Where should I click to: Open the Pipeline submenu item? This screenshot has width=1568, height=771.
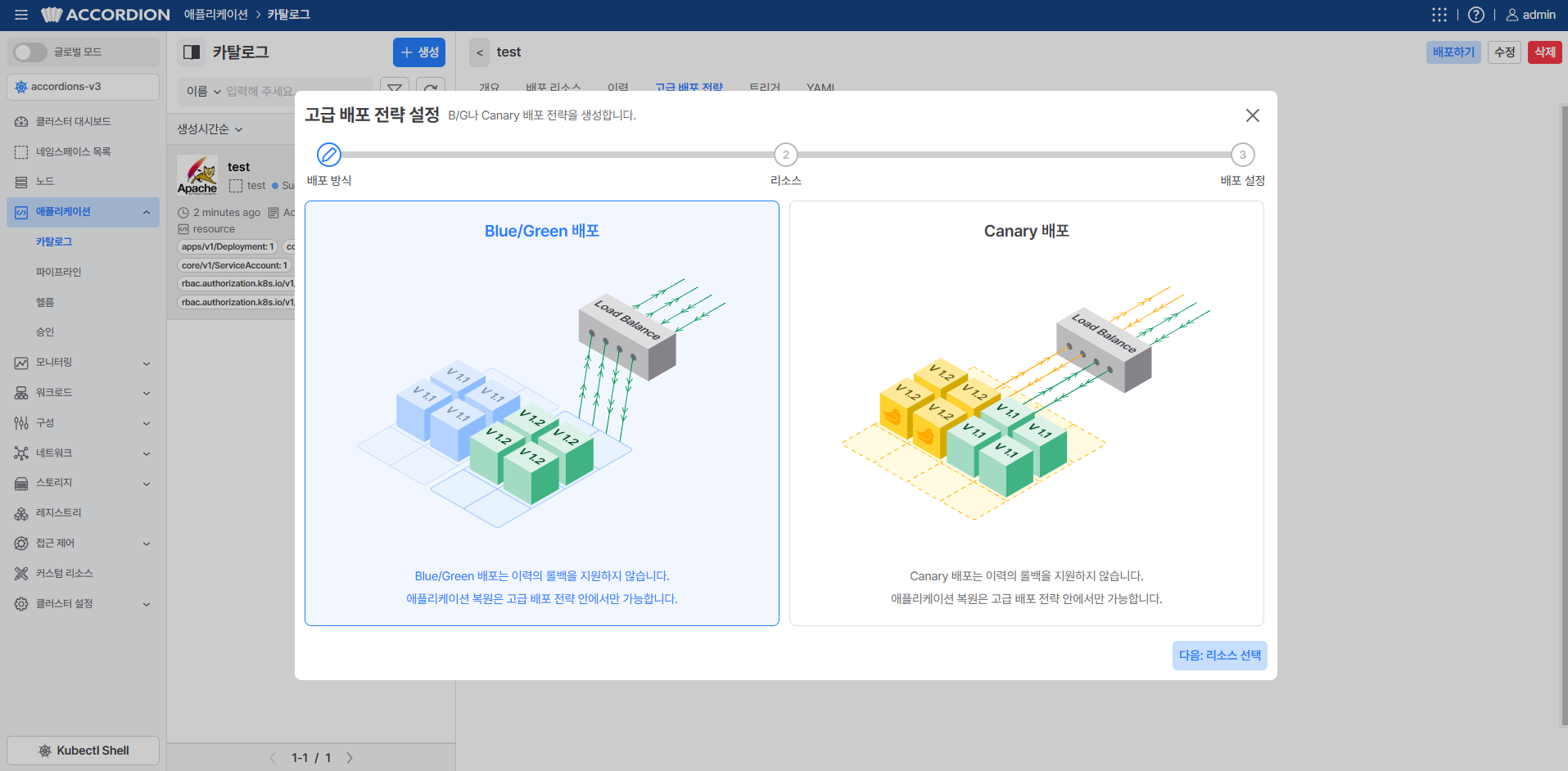pos(58,272)
